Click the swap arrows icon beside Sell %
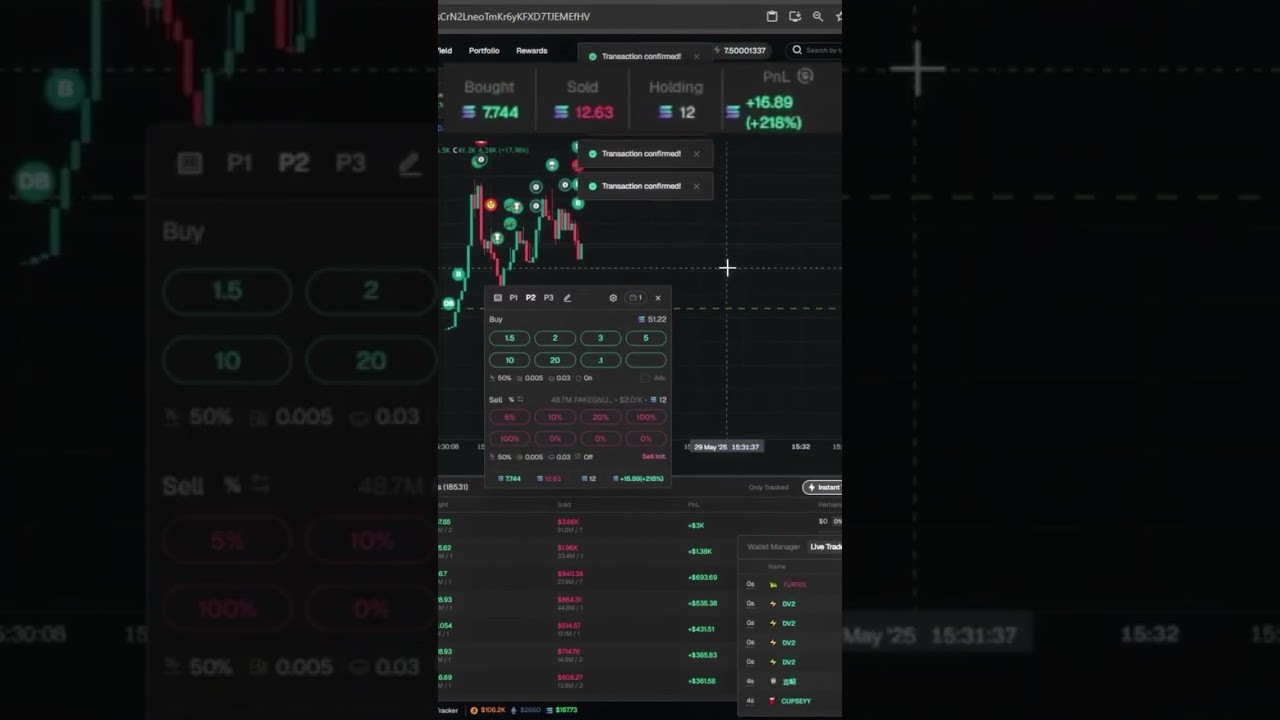Screen dimensions: 1280x720 [520, 399]
